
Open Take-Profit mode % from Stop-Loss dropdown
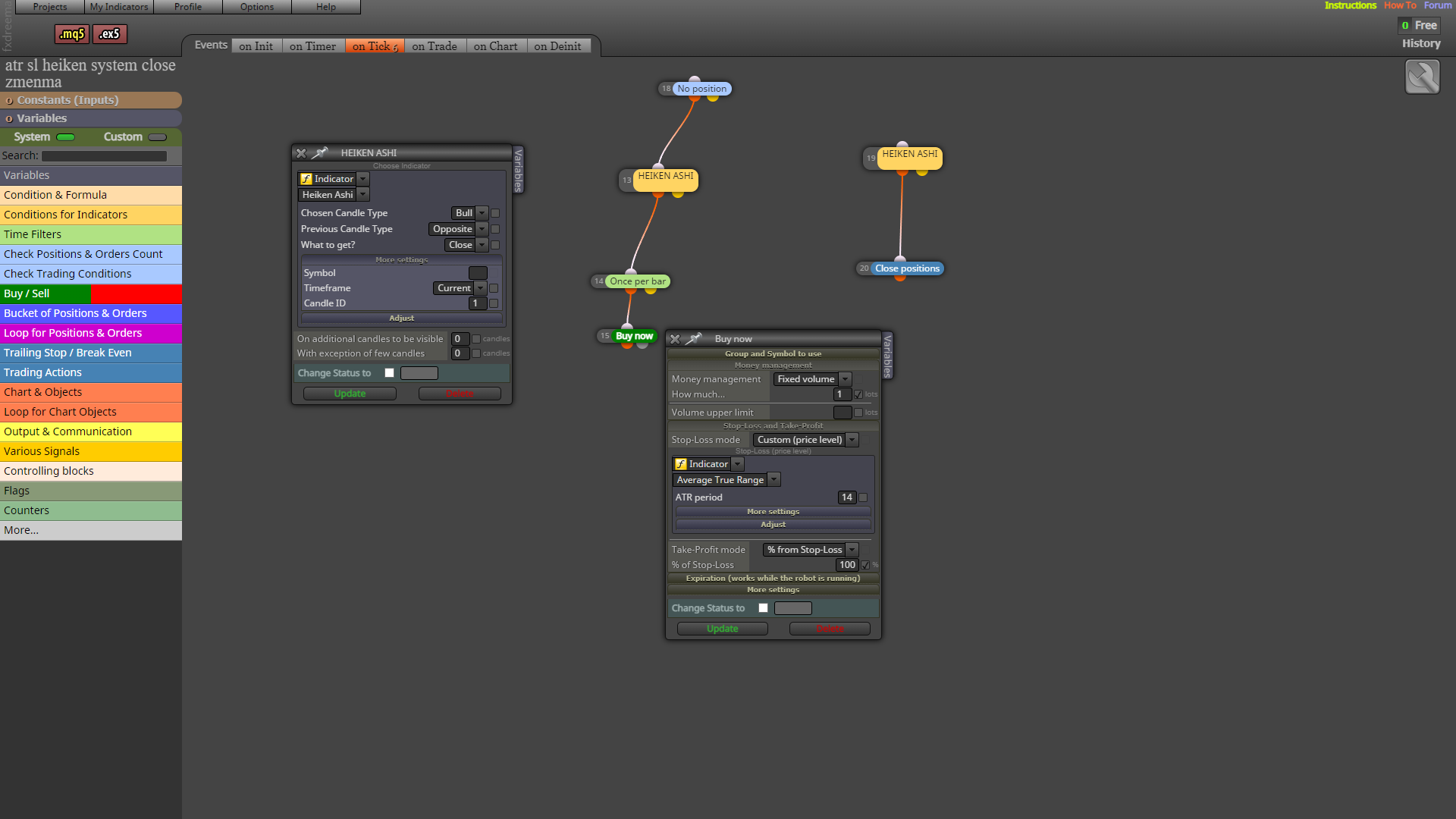[x=811, y=550]
